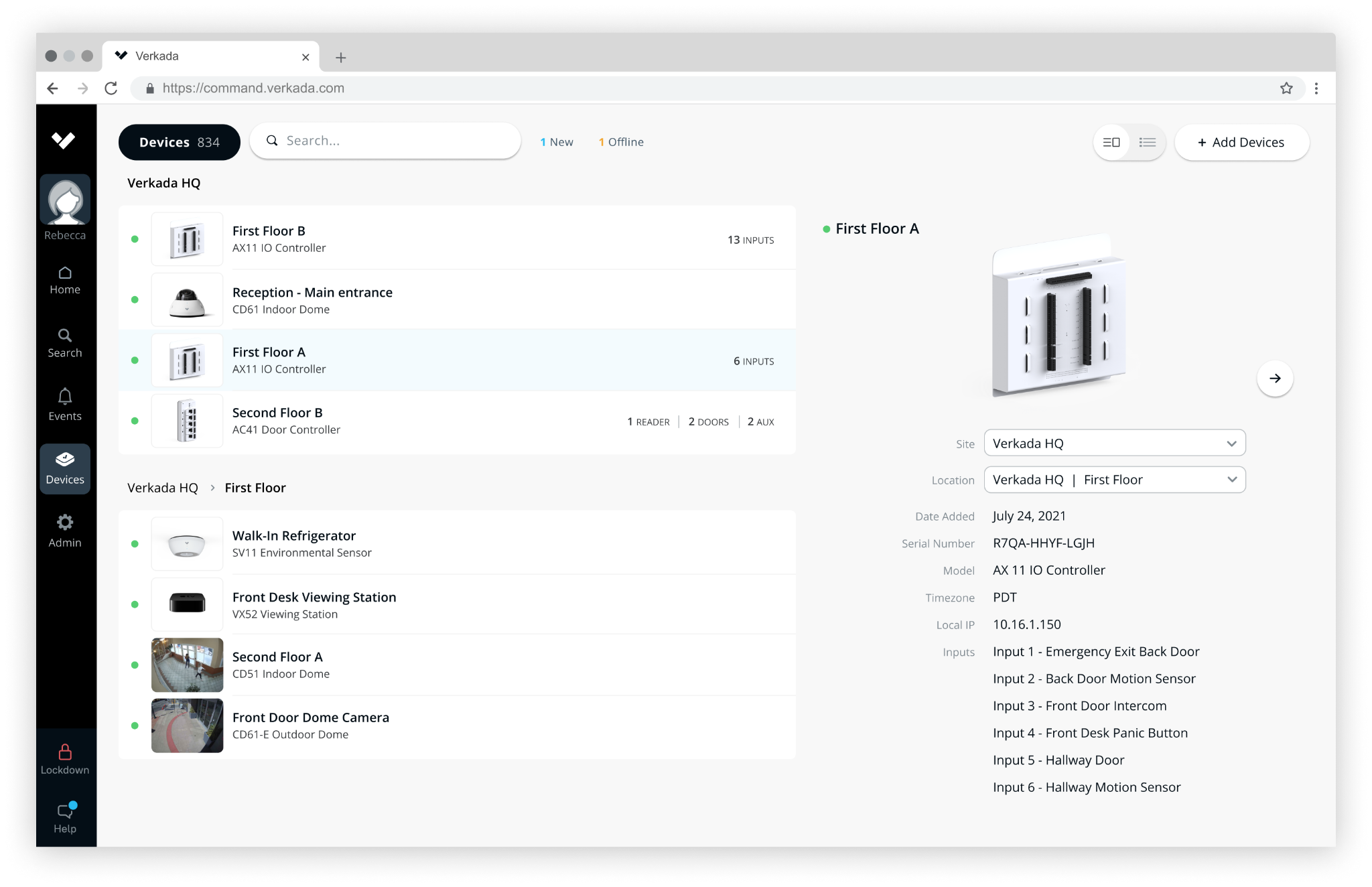Open the sidebar Search icon
This screenshot has height=887, width=1372.
pos(65,342)
